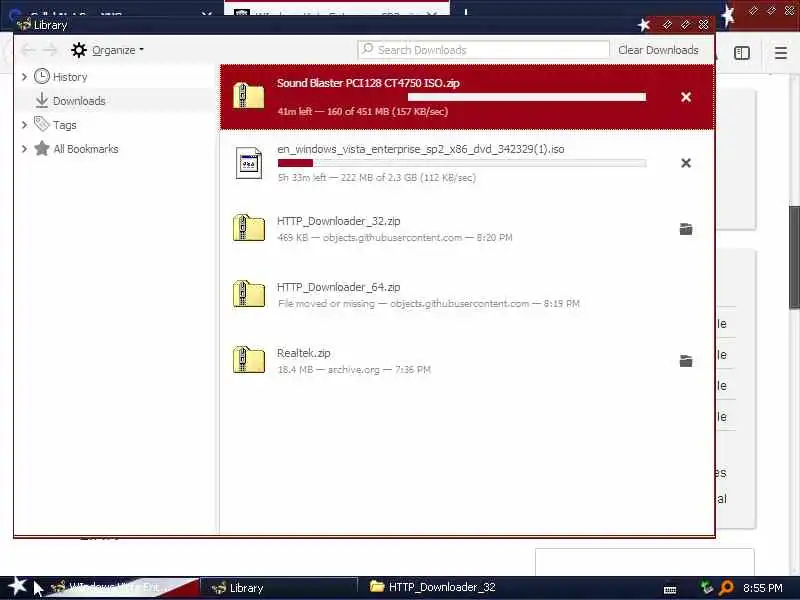The height and width of the screenshot is (600, 800).
Task: Click the '5h 33m left — 222 MB of 2.3 GB' status
Action: pyautogui.click(x=377, y=178)
